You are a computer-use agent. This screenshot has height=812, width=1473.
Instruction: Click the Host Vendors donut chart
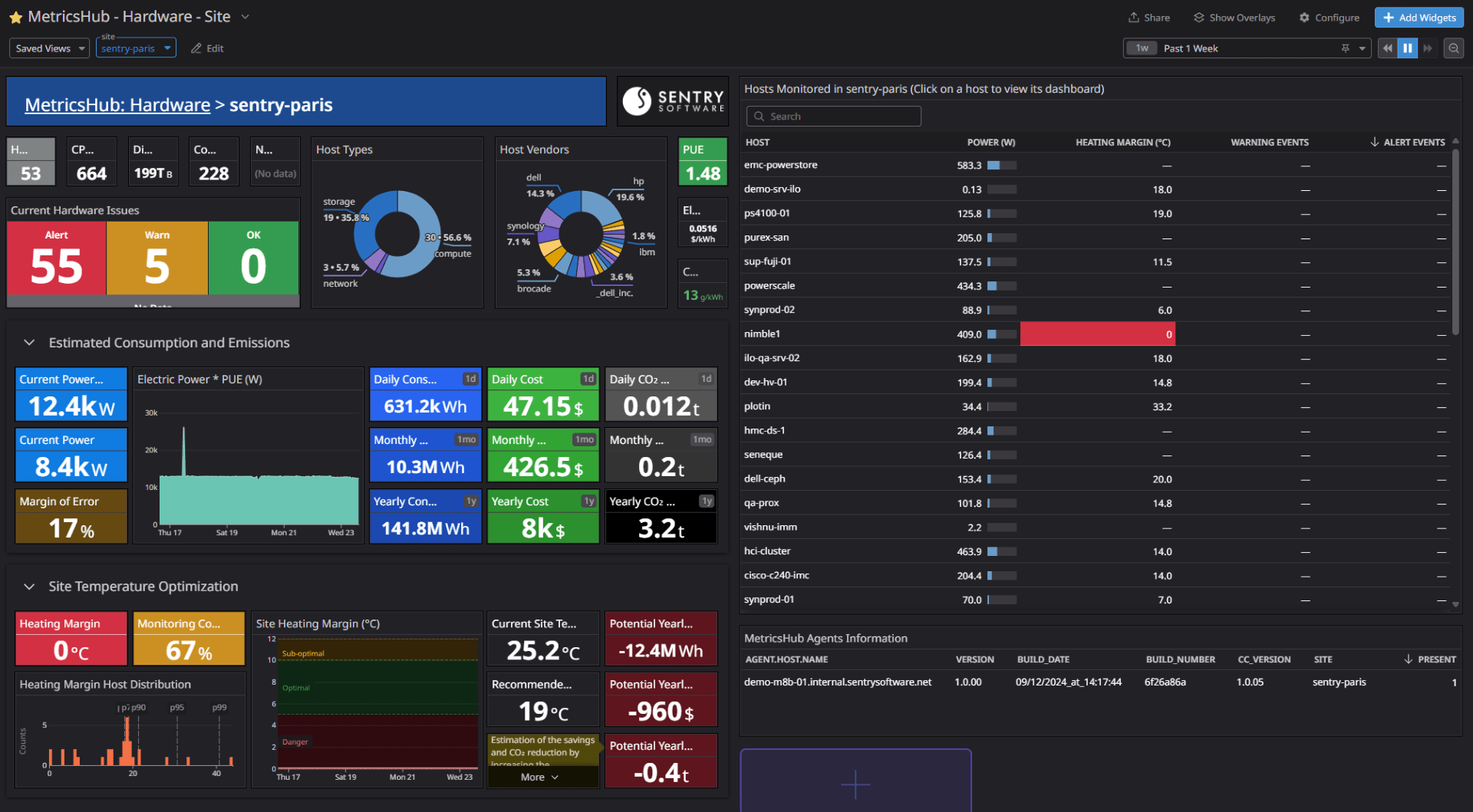(581, 234)
